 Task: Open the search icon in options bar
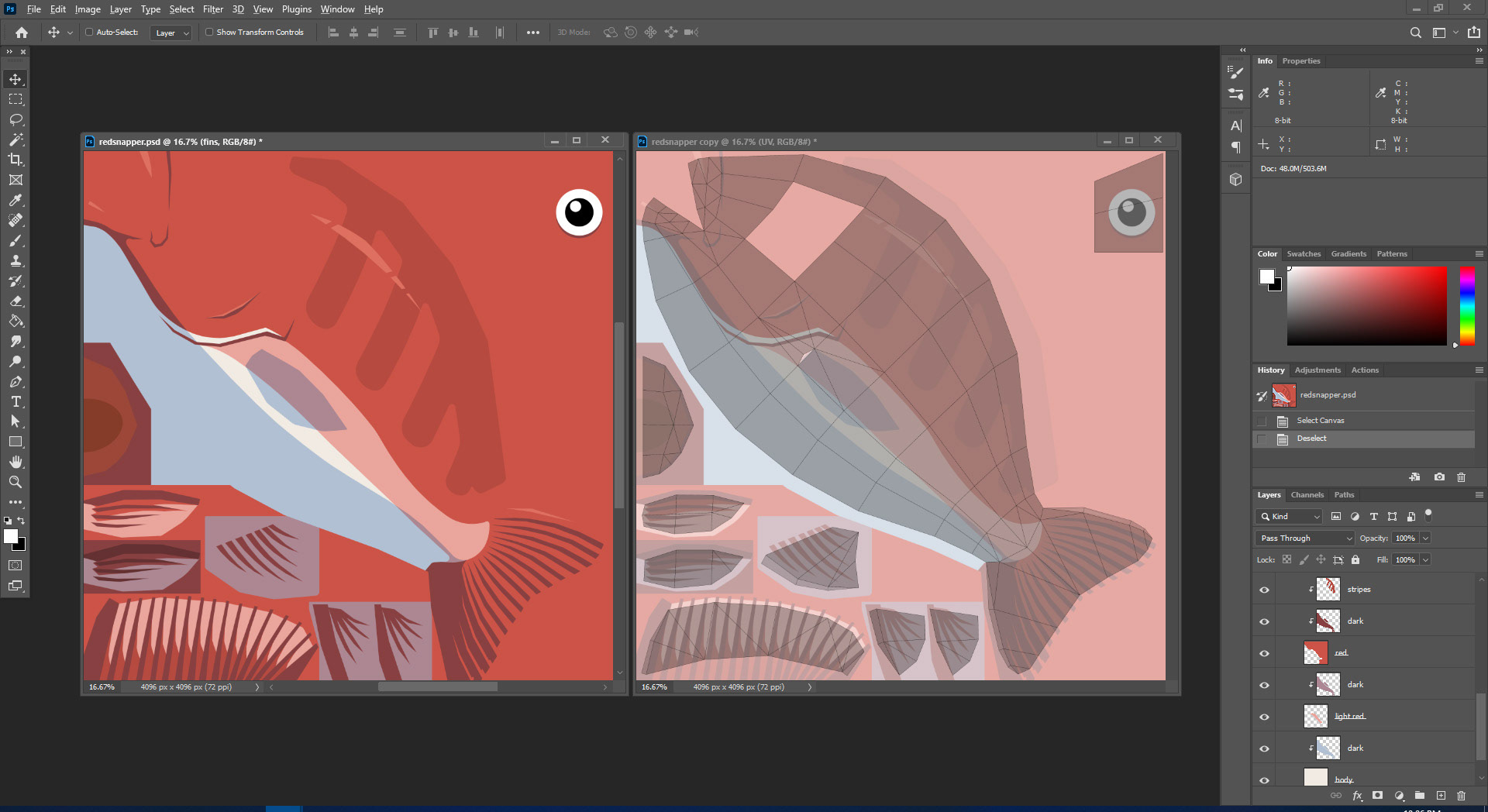coord(1416,33)
